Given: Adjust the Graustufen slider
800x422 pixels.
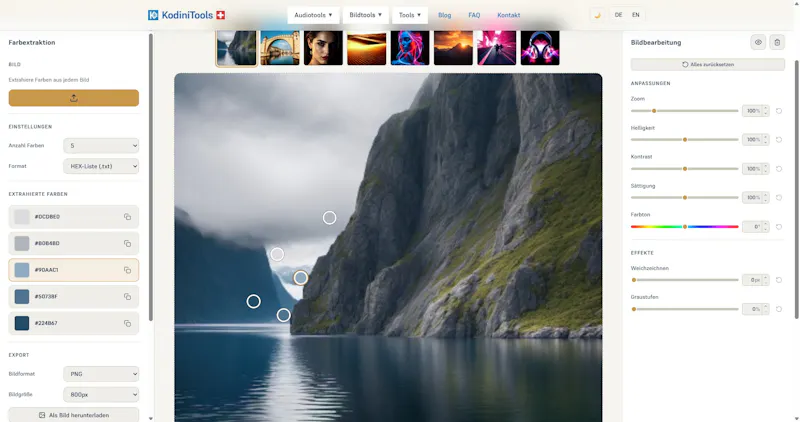Looking at the screenshot, I should click(685, 309).
